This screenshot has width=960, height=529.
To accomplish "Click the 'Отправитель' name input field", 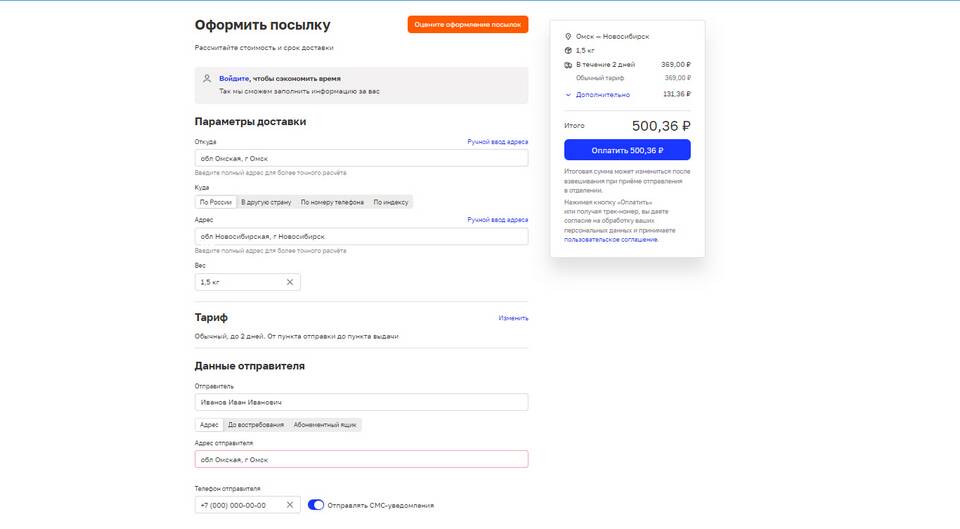I will pos(361,402).
